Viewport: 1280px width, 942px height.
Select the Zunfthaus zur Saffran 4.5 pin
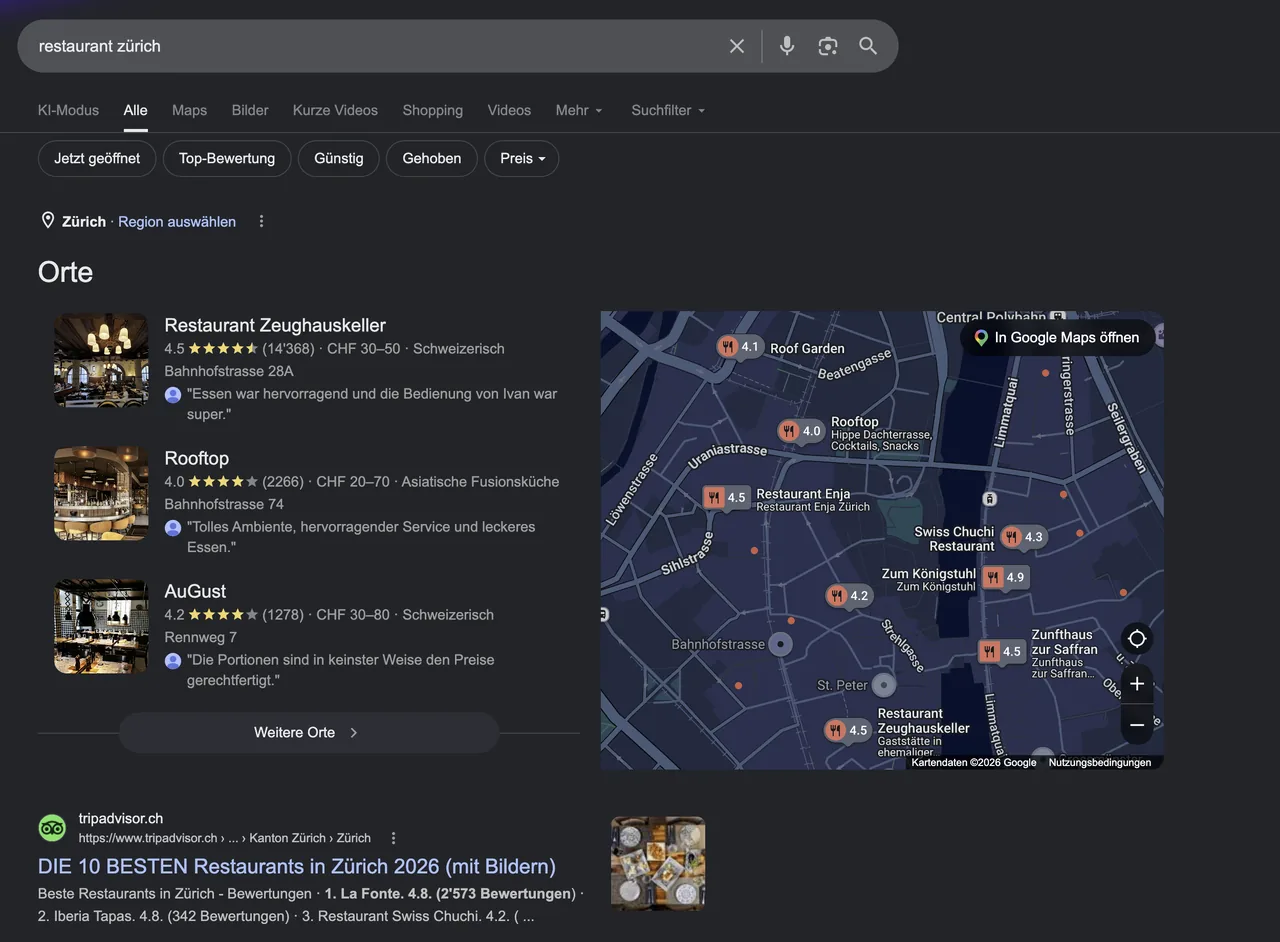1001,651
